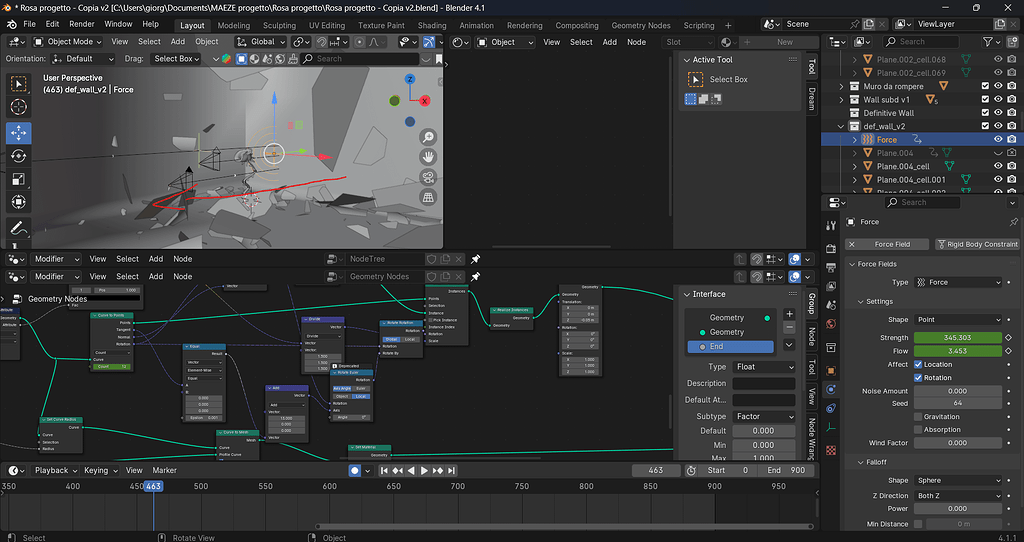Click the Jump to Endpoint last-frame icon

pos(451,470)
